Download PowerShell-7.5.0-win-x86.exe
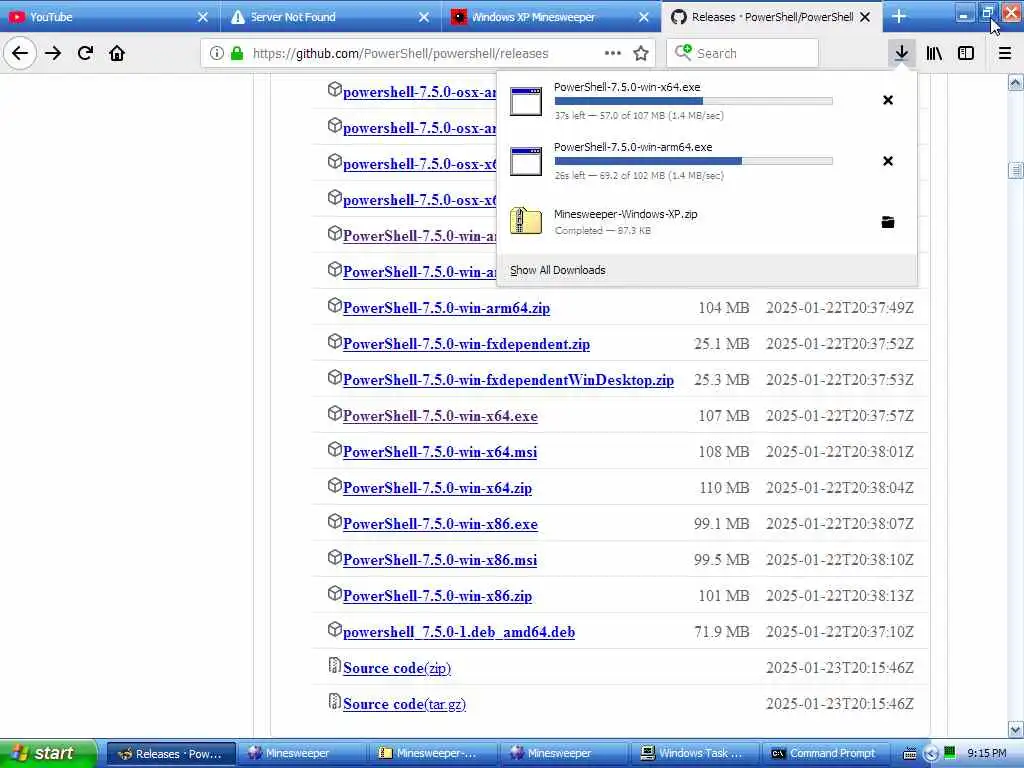 coord(440,524)
